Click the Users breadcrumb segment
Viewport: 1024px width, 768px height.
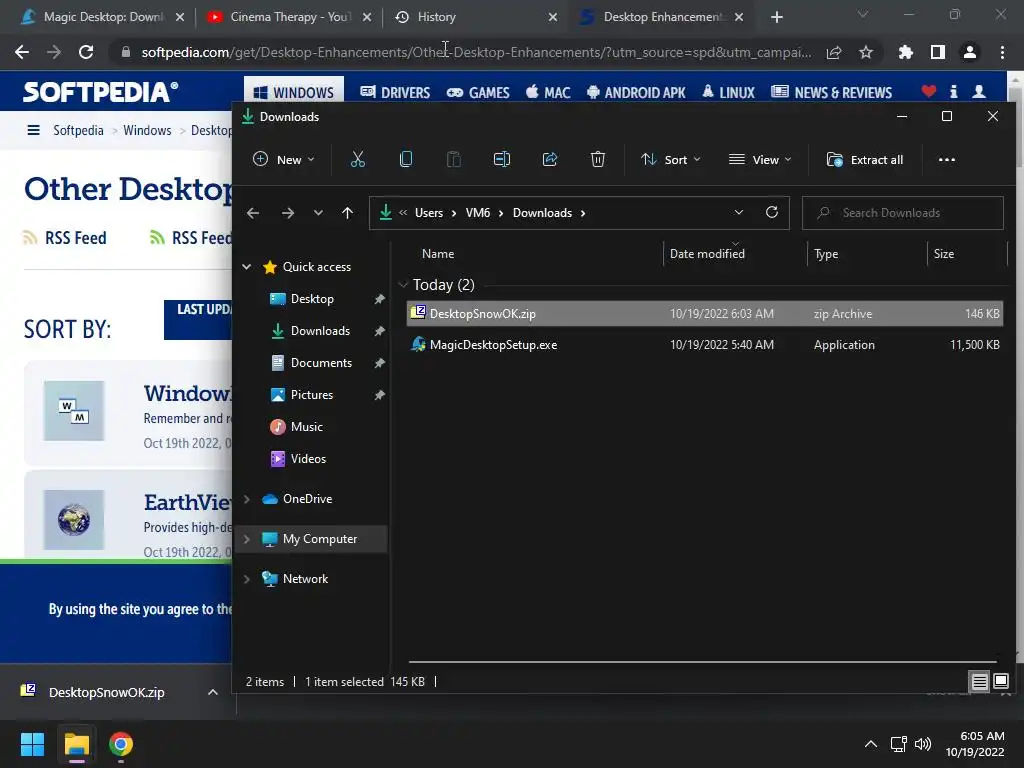(428, 213)
